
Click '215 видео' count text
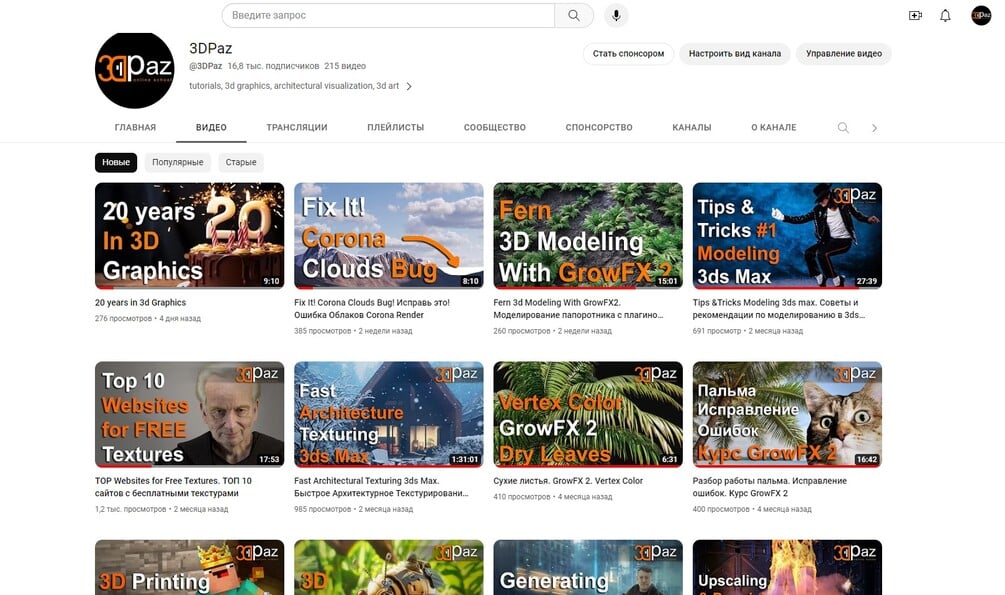[x=345, y=66]
